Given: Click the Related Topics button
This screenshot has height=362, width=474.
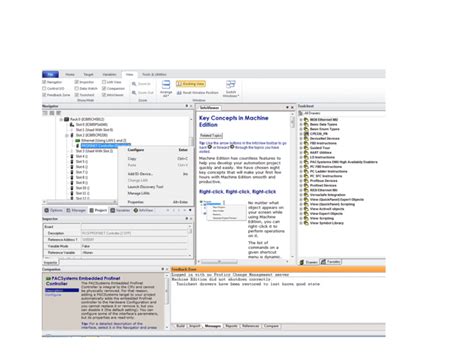Looking at the screenshot, I should tap(211, 135).
